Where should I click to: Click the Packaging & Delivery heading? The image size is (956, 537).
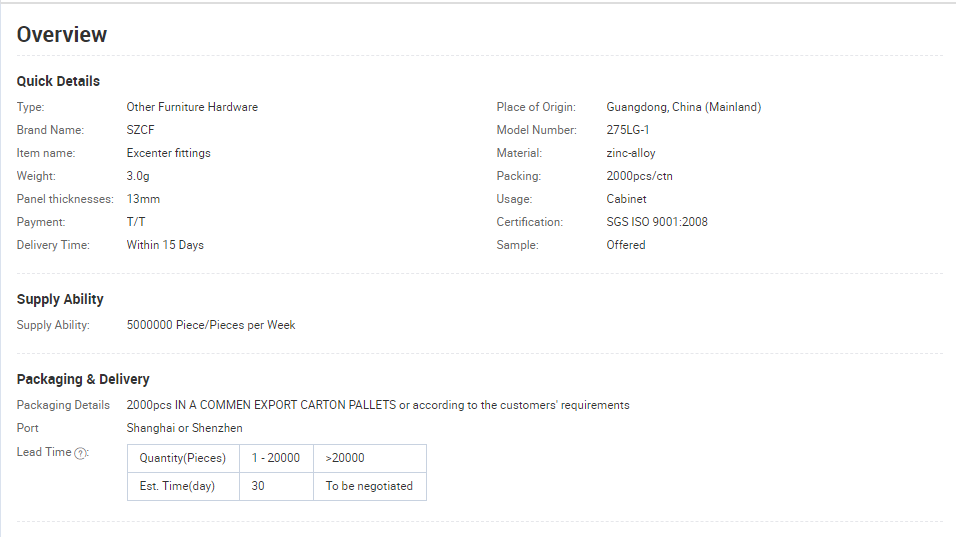[x=83, y=379]
